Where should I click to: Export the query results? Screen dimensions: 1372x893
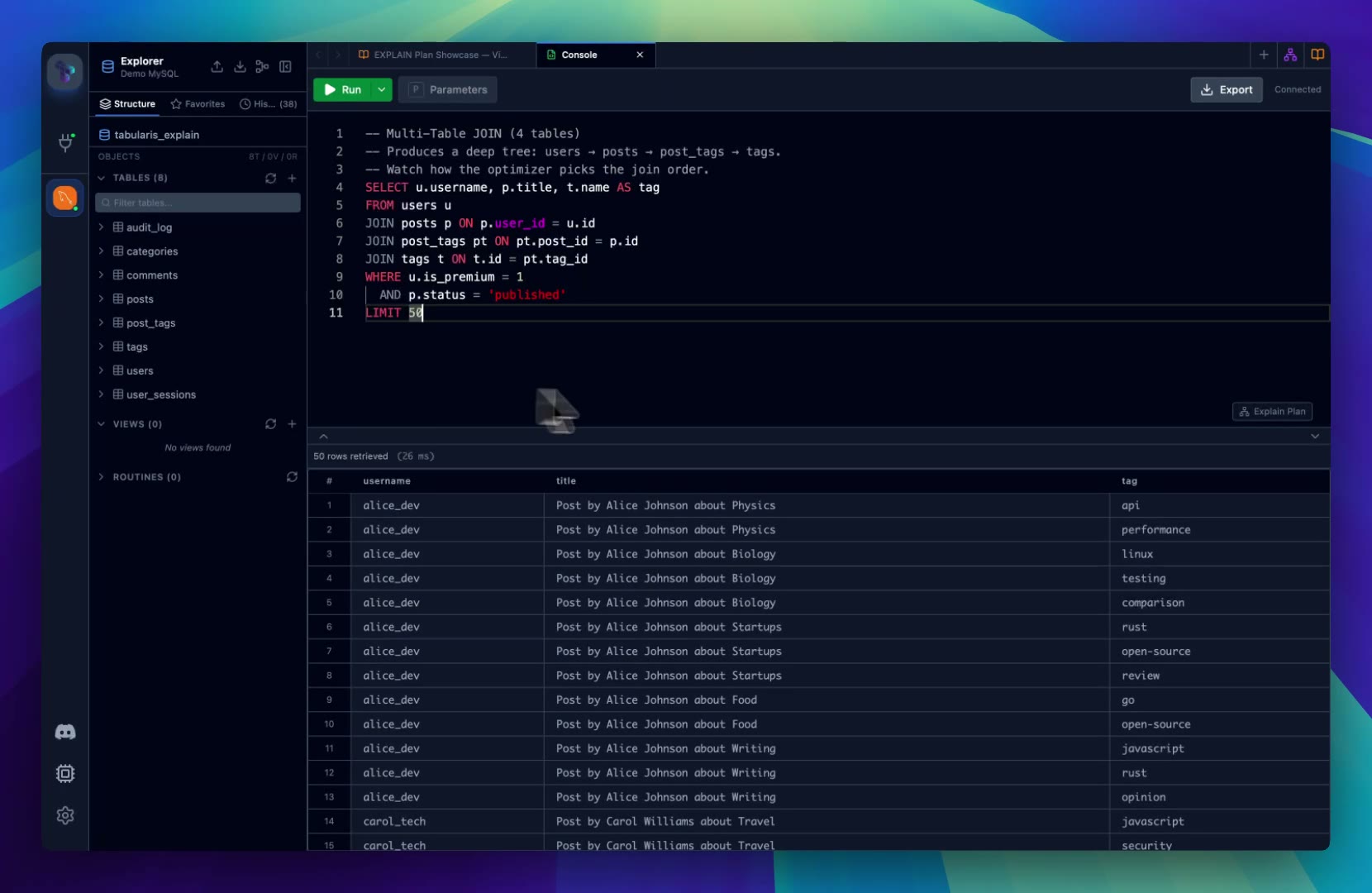(1226, 90)
